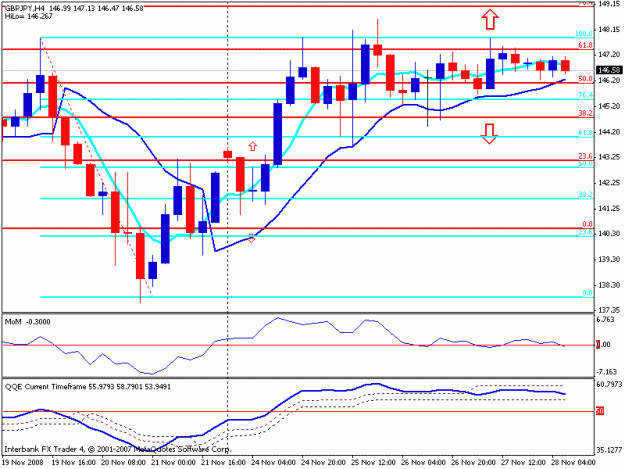Click the small red up arrow near 24 Nov

pos(253,146)
